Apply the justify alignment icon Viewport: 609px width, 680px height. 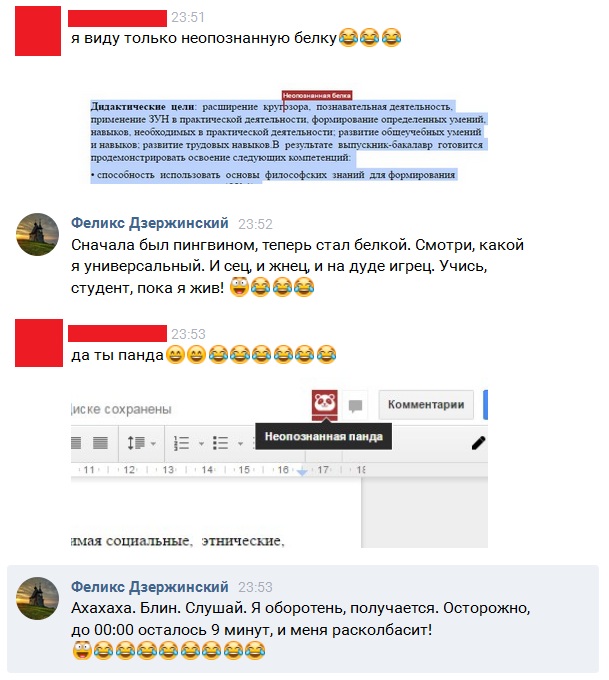click(101, 443)
